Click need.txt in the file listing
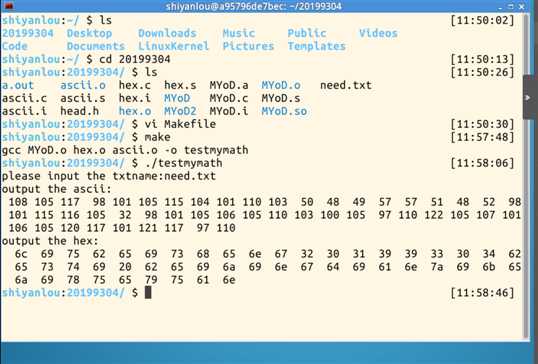The height and width of the screenshot is (364, 538). tap(346, 85)
